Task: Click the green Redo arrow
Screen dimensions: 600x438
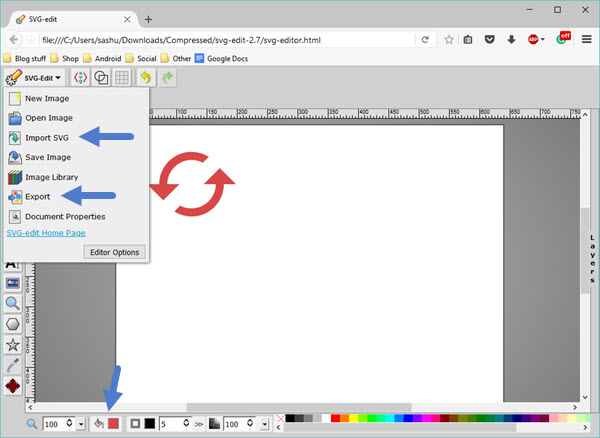Action: click(166, 77)
